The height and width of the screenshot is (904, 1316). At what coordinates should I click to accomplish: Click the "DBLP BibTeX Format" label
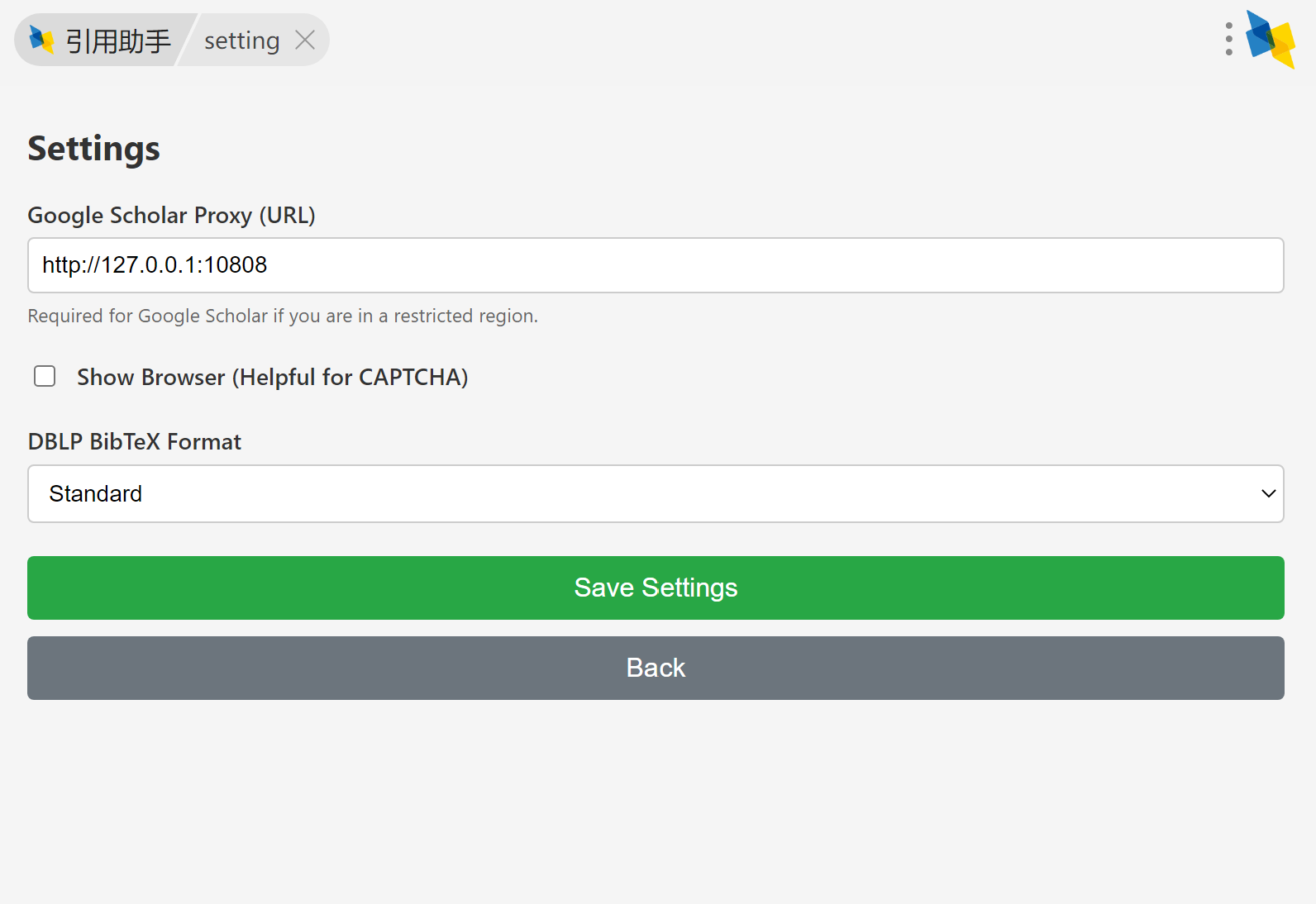coord(134,442)
